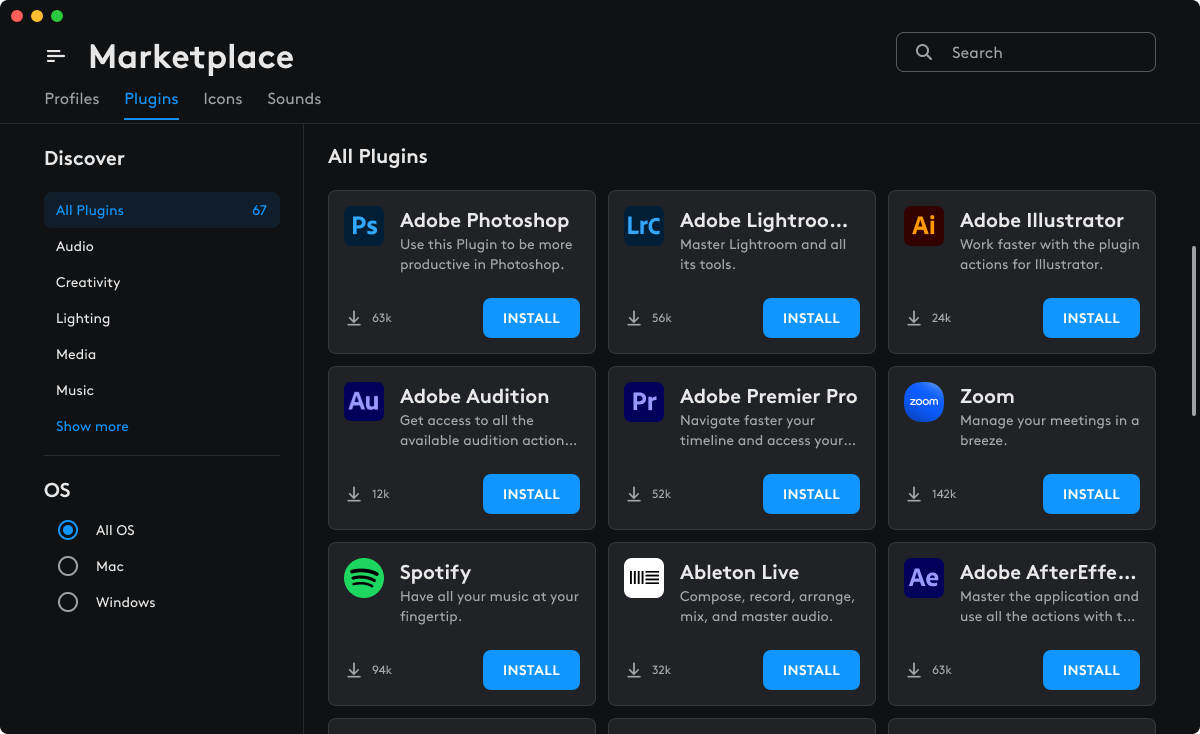This screenshot has height=734, width=1200.
Task: Install the Zoom plugin
Action: [1091, 494]
